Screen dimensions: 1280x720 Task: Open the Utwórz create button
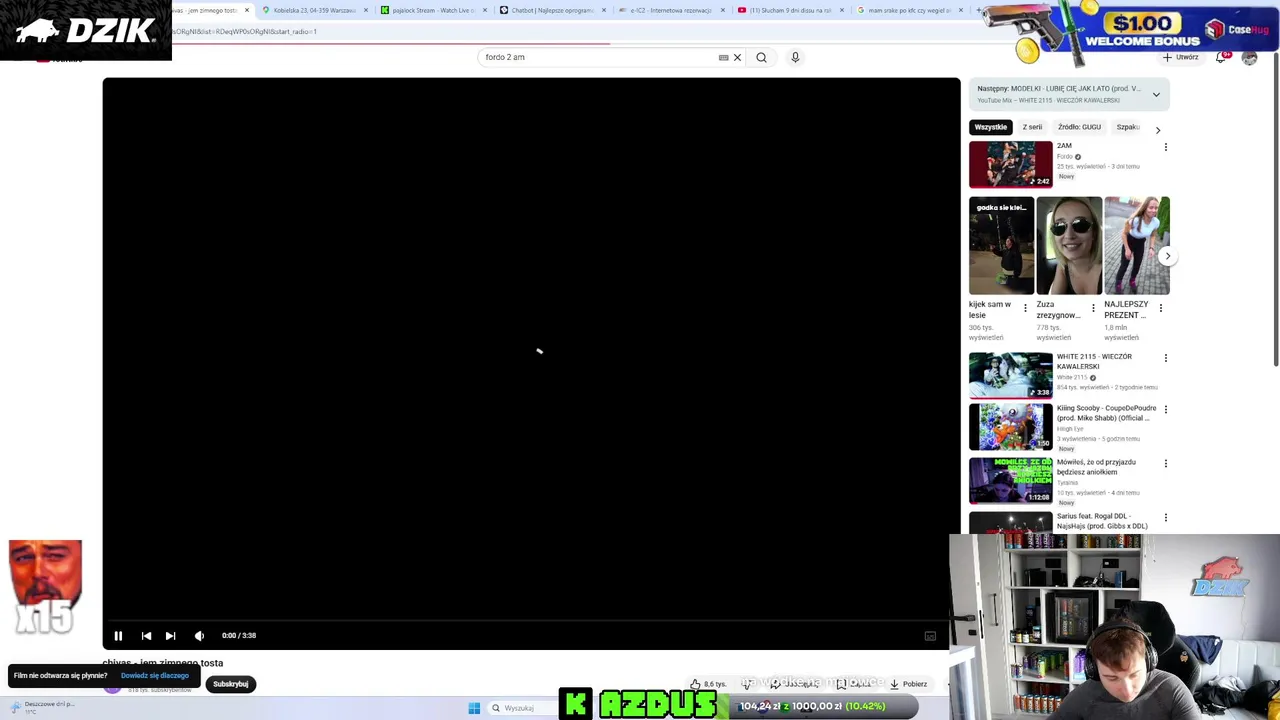(1181, 57)
